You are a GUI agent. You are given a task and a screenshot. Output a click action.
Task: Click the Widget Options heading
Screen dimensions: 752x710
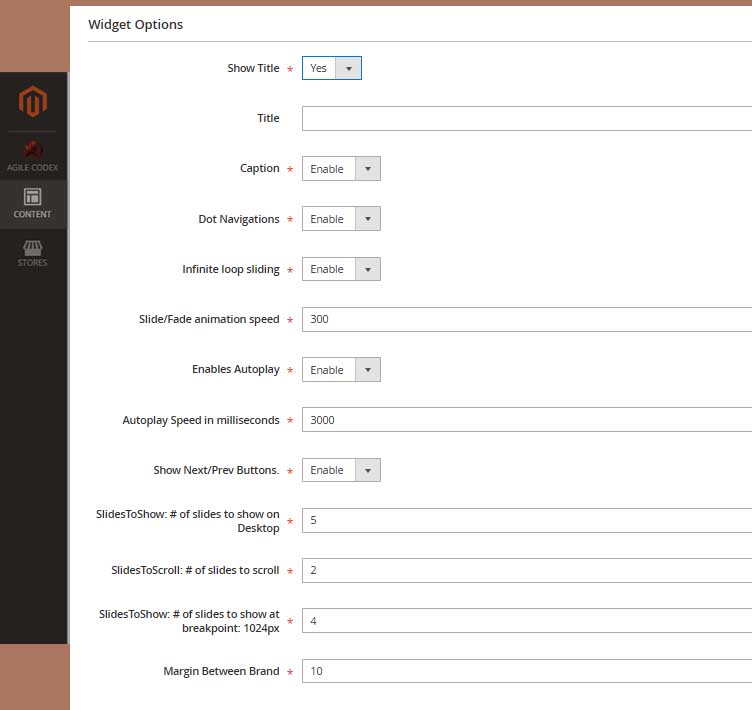(x=136, y=24)
